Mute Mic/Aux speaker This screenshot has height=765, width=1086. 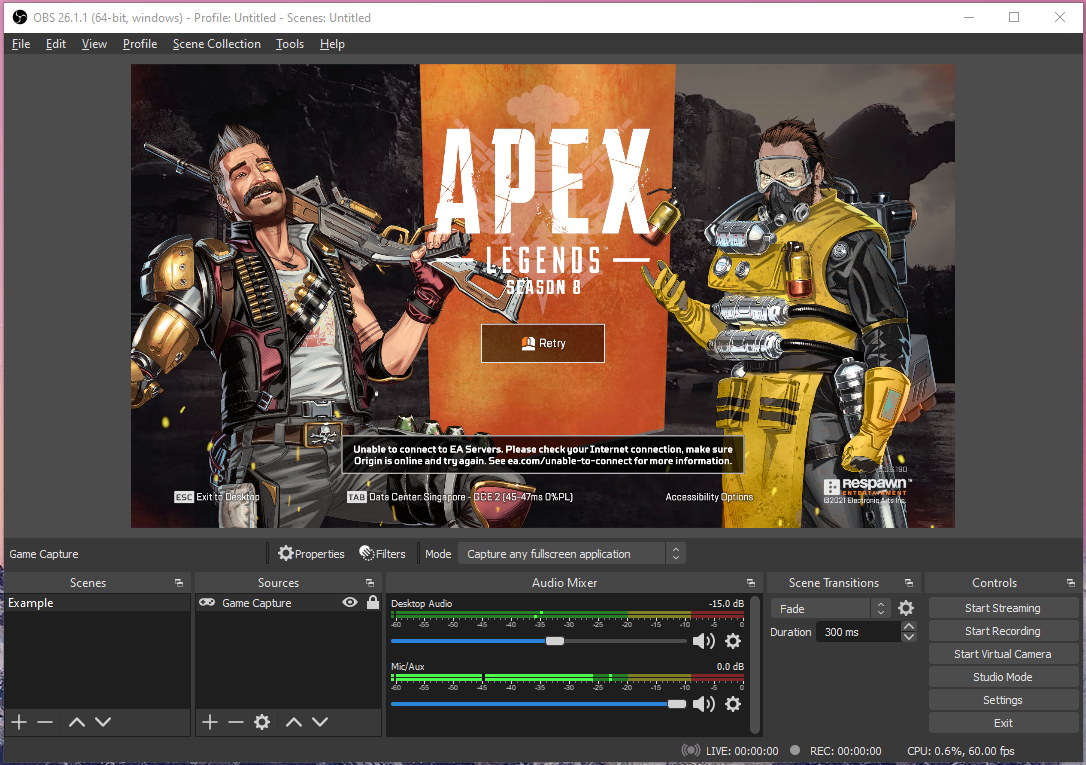[704, 704]
